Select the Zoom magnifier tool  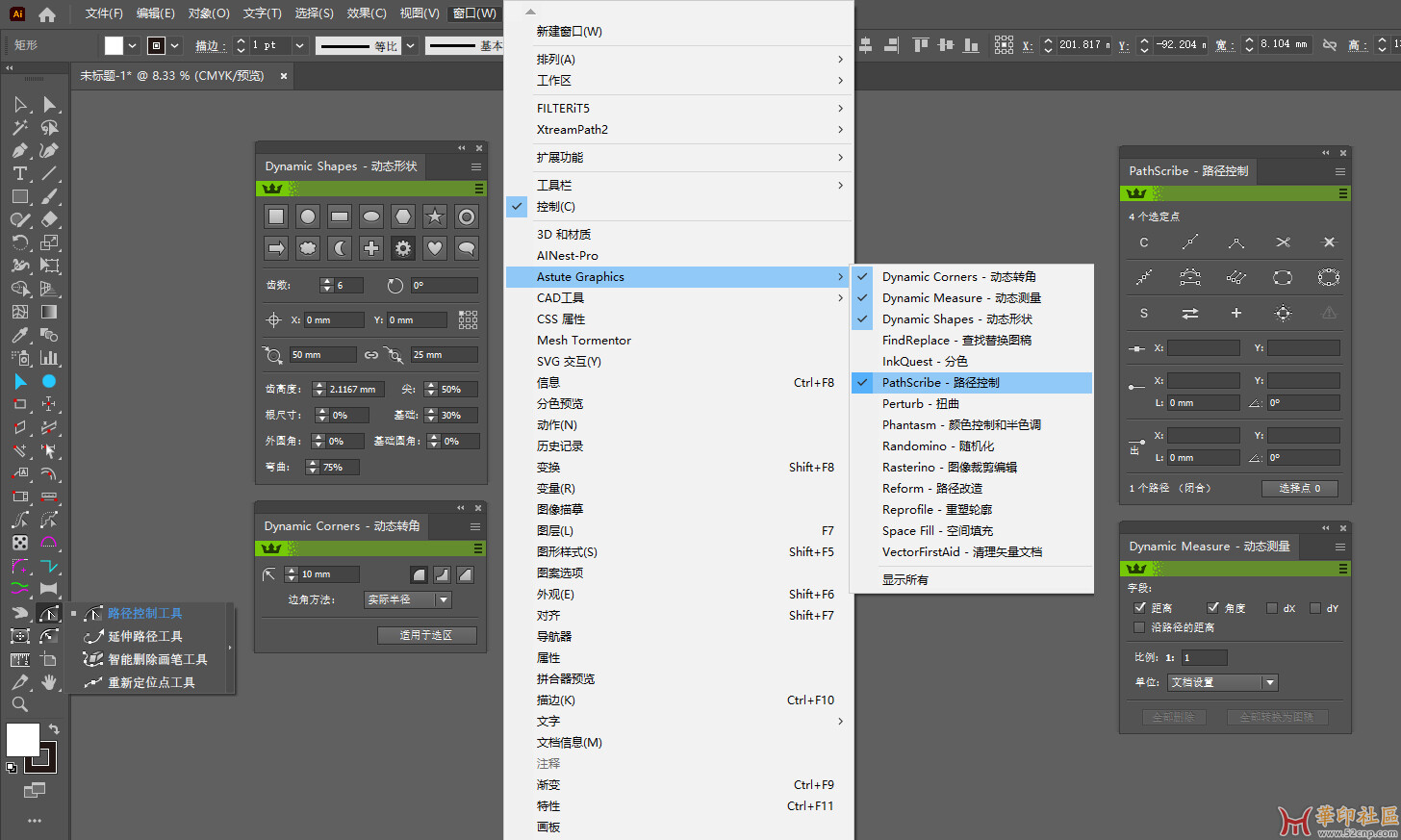pyautogui.click(x=19, y=704)
